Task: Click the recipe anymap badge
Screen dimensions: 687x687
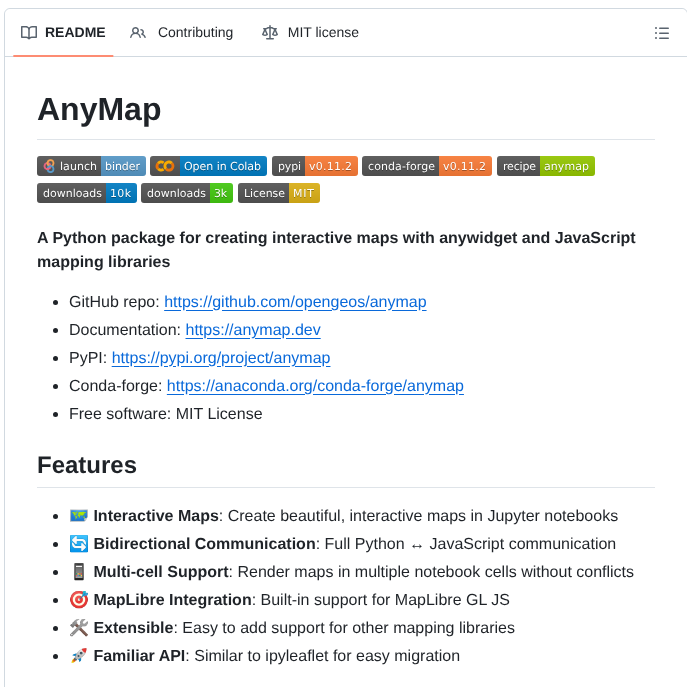Action: [x=546, y=166]
